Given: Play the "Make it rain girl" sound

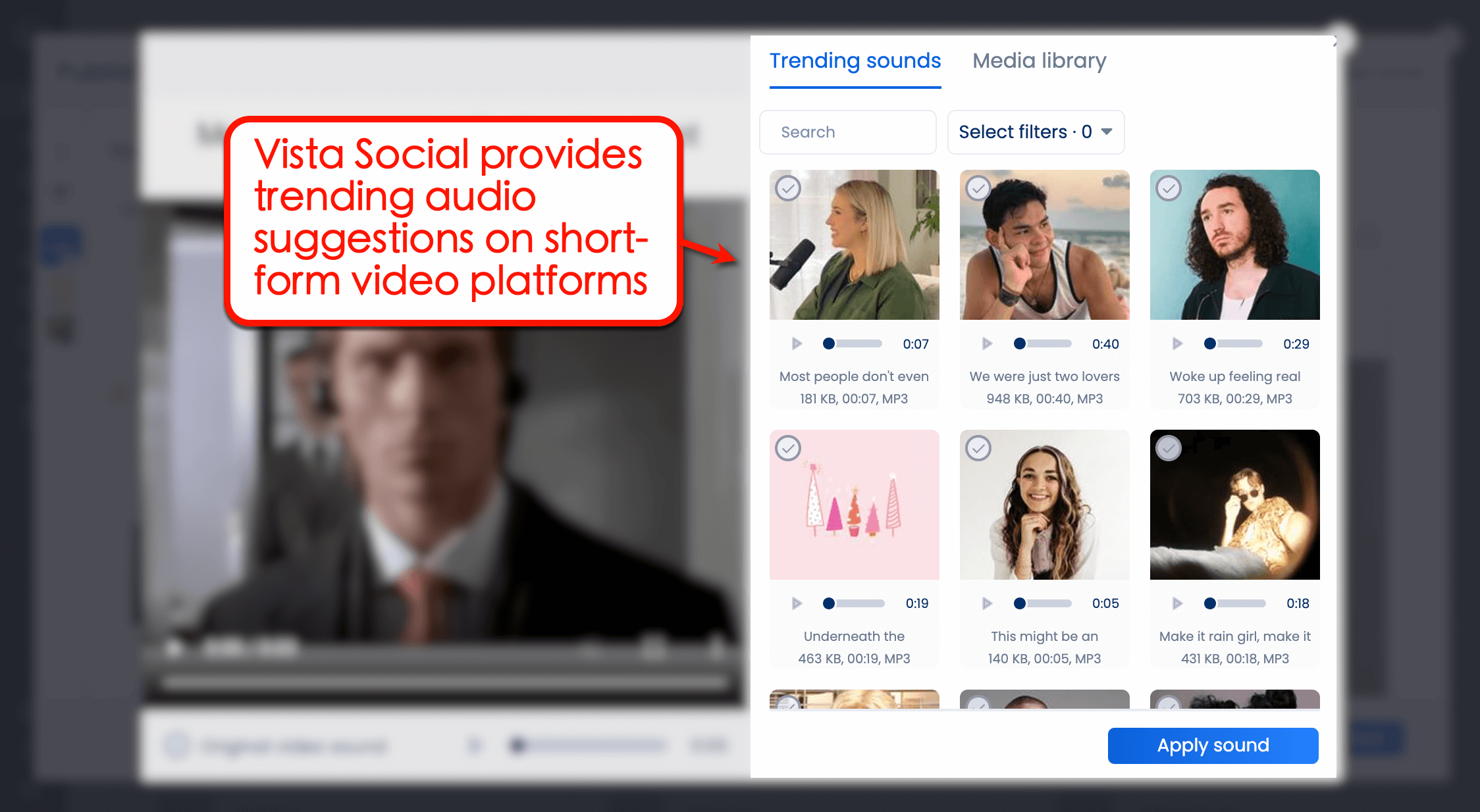Looking at the screenshot, I should click(x=1178, y=603).
